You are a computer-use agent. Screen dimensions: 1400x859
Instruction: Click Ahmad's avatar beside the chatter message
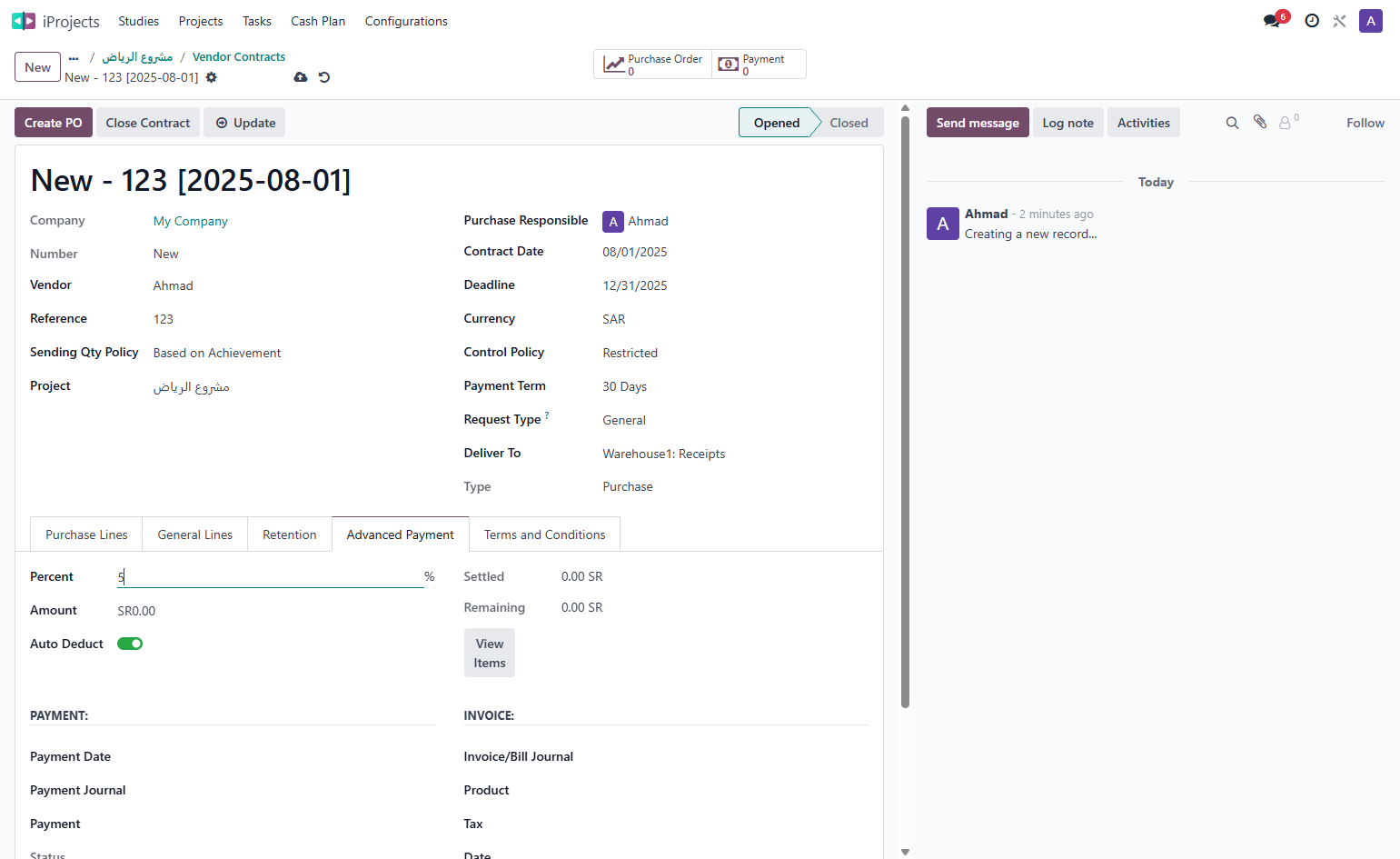(x=943, y=224)
